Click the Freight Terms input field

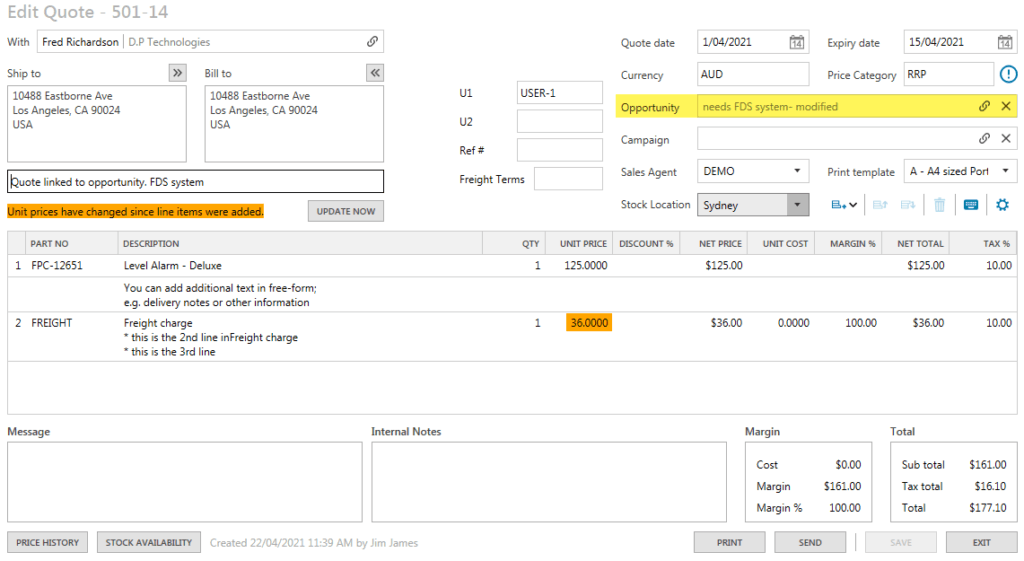(x=568, y=179)
